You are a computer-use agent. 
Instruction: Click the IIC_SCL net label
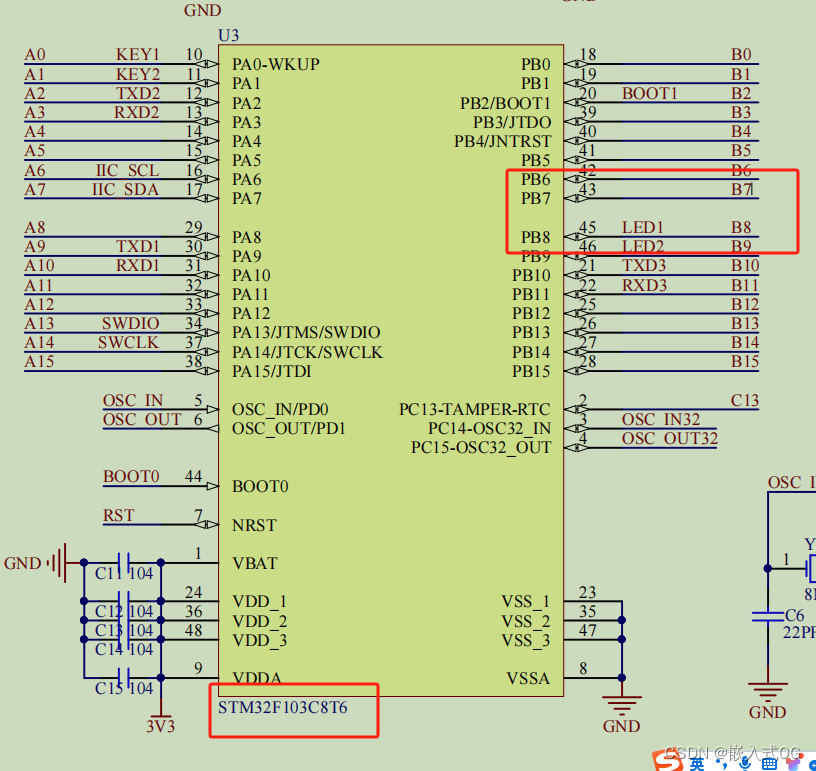pos(128,171)
